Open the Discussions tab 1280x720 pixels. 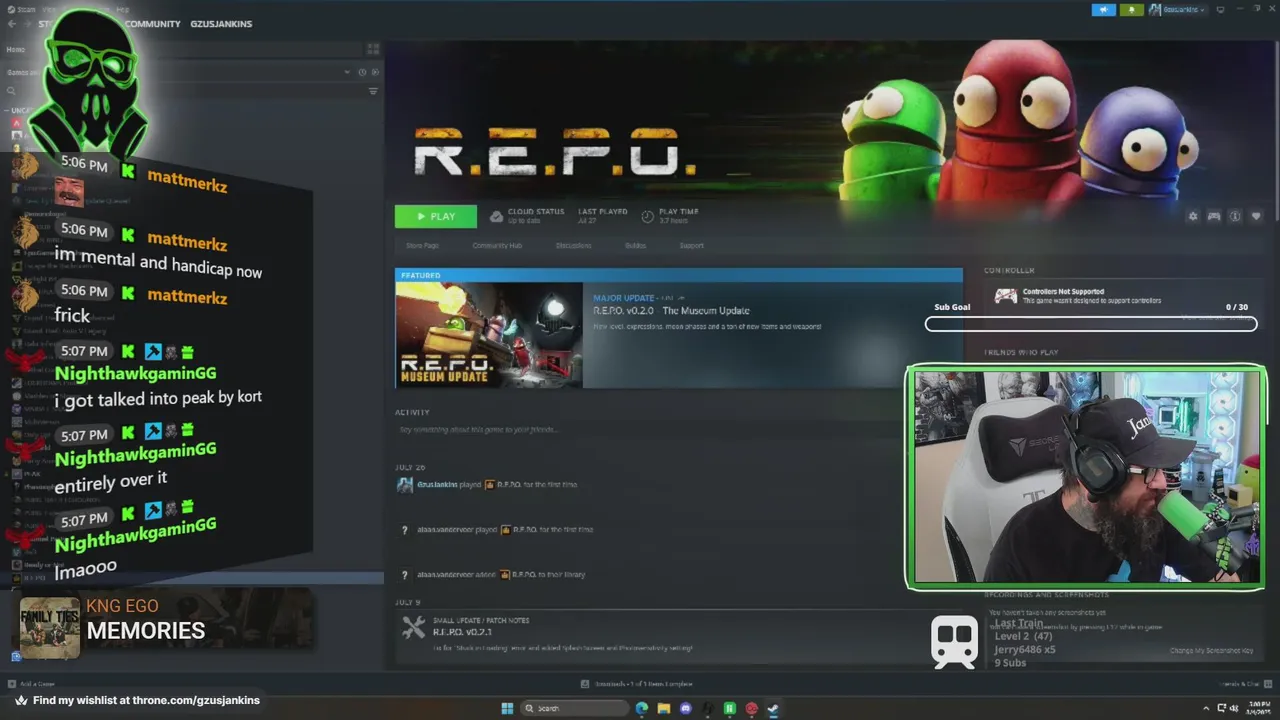574,245
